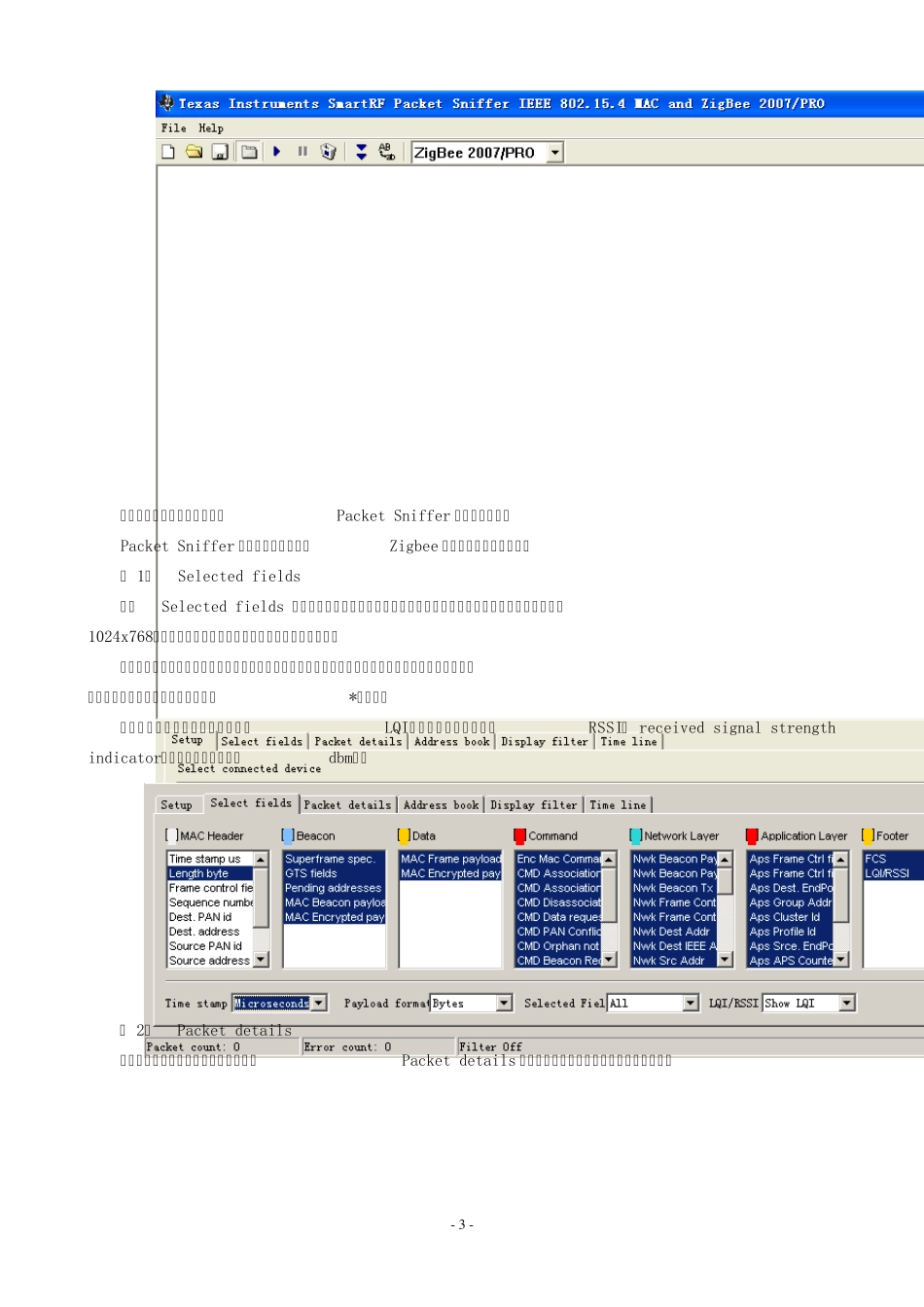Image resolution: width=924 pixels, height=1307 pixels.
Task: Click the Command red color swatch
Action: pos(519,835)
